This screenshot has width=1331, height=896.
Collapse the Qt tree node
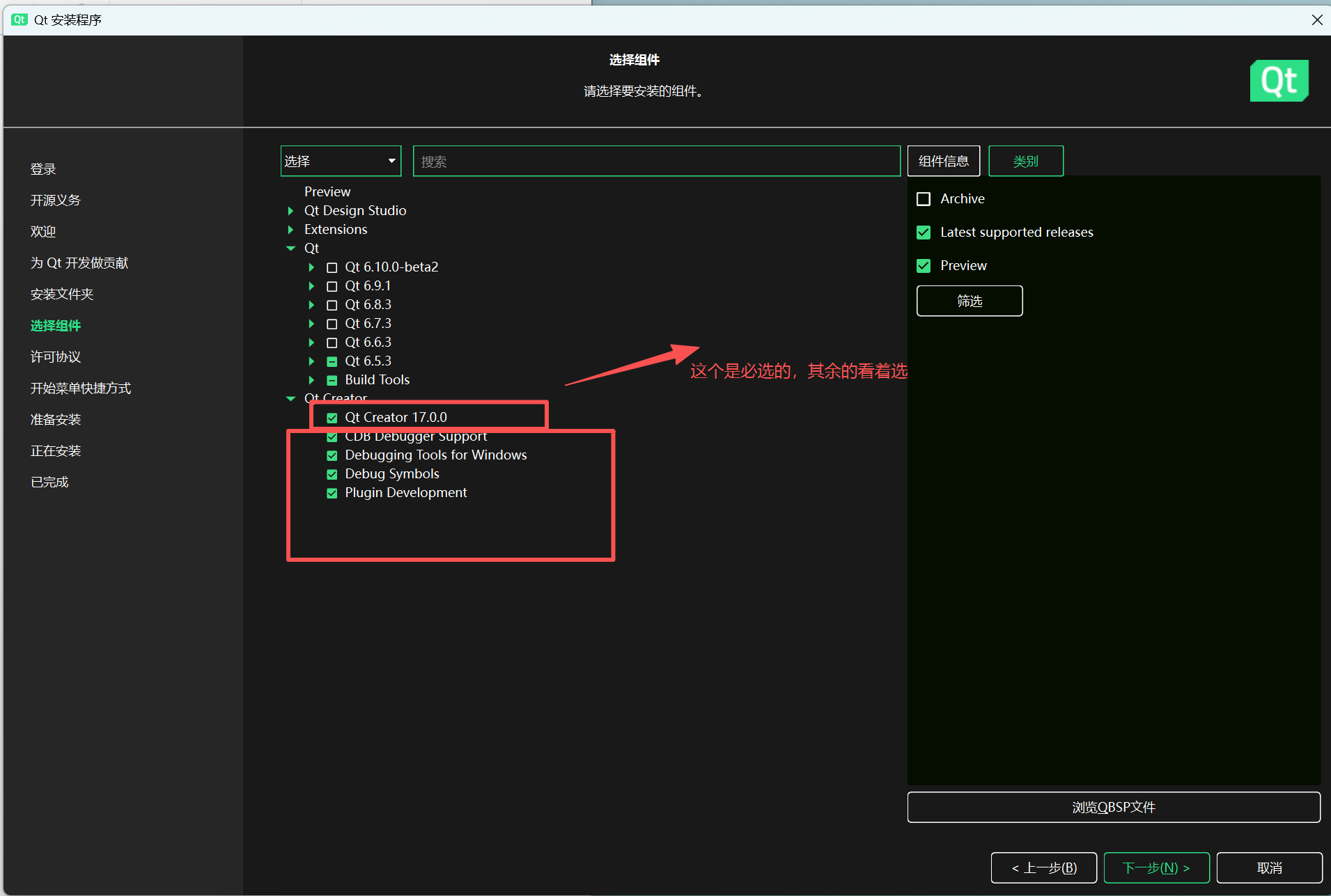coord(290,249)
